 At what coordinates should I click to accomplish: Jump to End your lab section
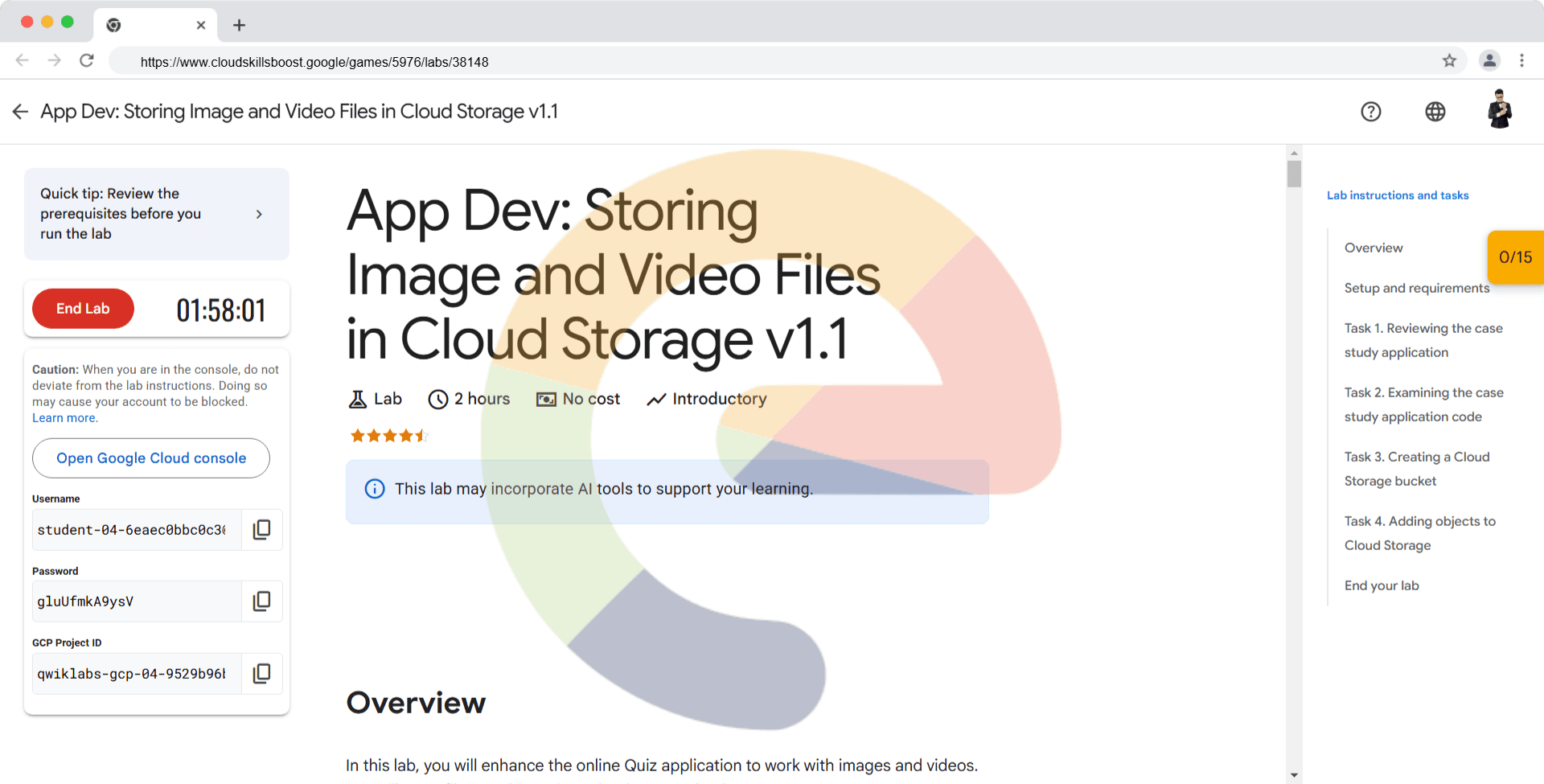click(1382, 585)
